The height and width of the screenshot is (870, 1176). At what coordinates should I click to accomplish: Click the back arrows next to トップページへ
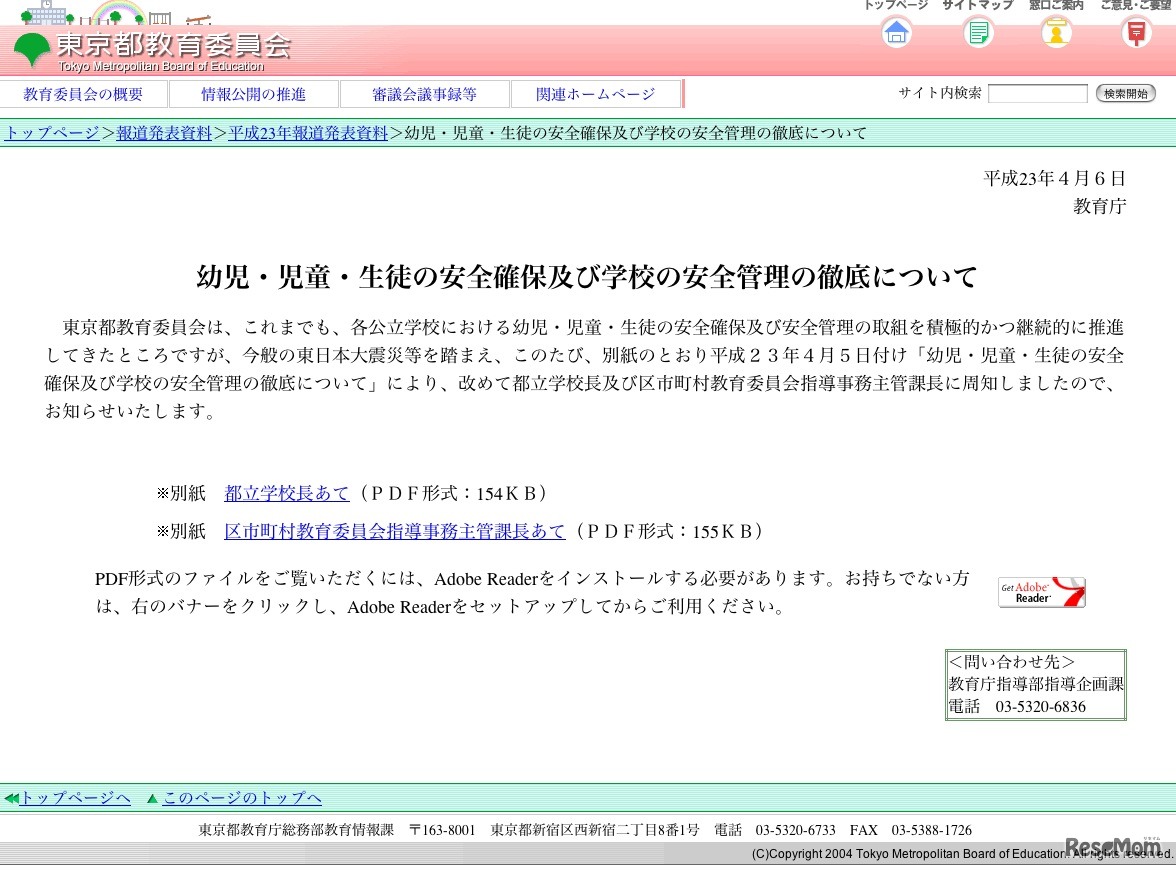(12, 798)
